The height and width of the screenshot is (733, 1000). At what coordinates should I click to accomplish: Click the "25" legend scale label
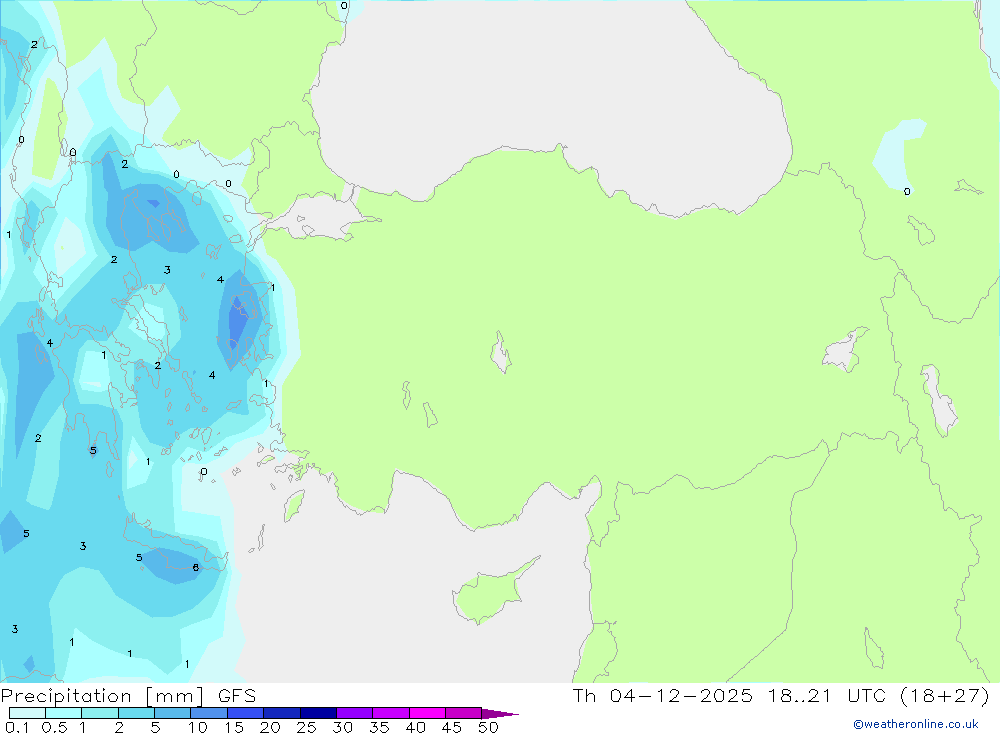306,727
